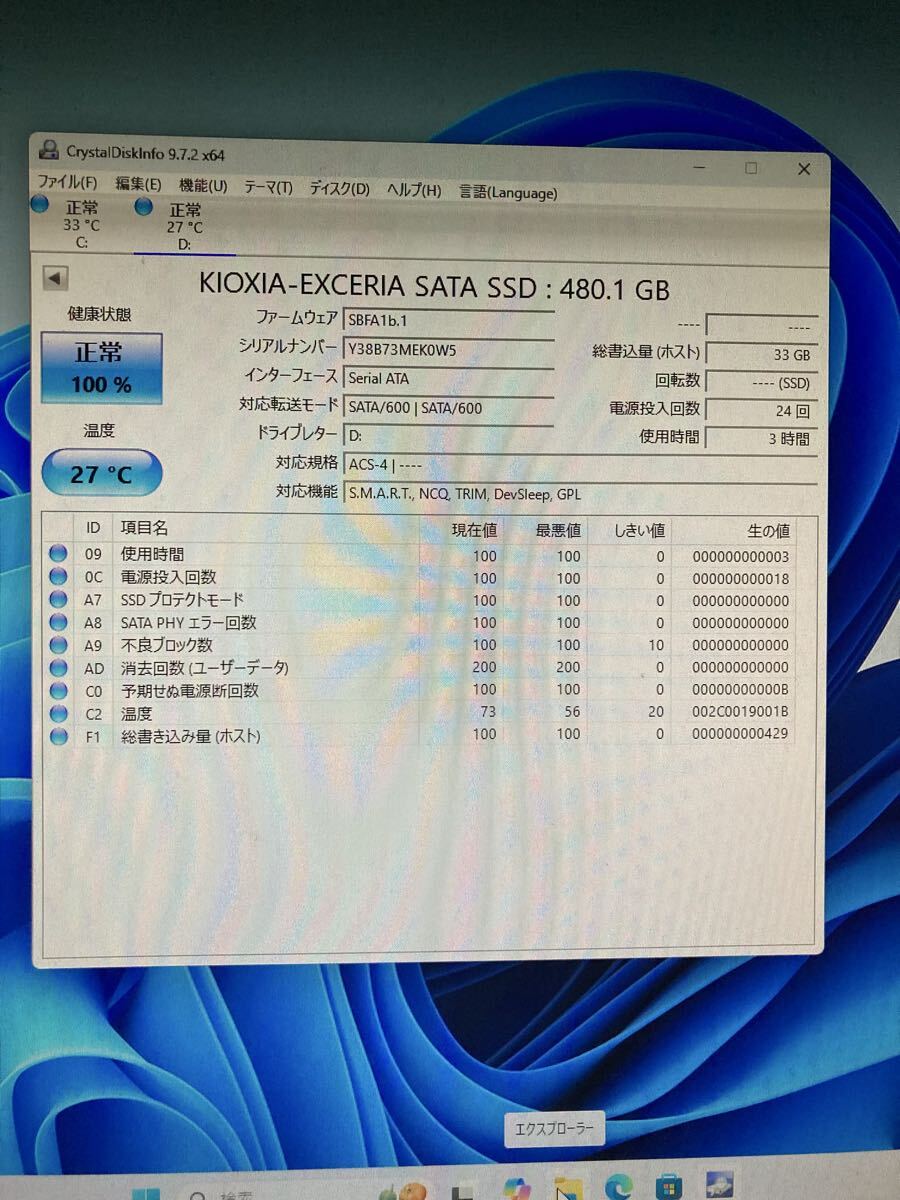Image resolution: width=900 pixels, height=1200 pixels.
Task: Click the 対応機能 field listing S.M.A.R.T., NCQ
Action: 580,494
